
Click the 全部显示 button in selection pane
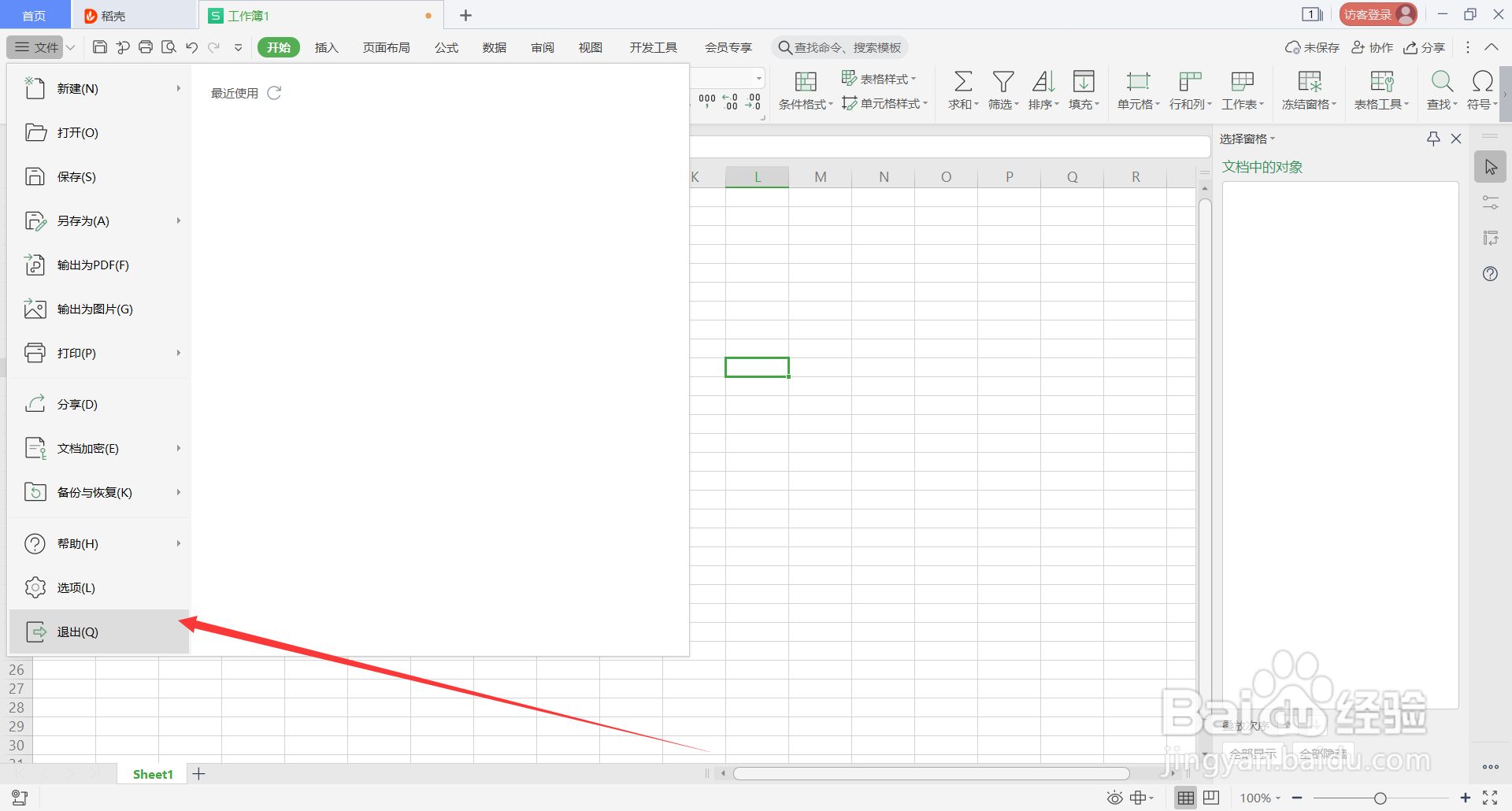coord(1253,753)
